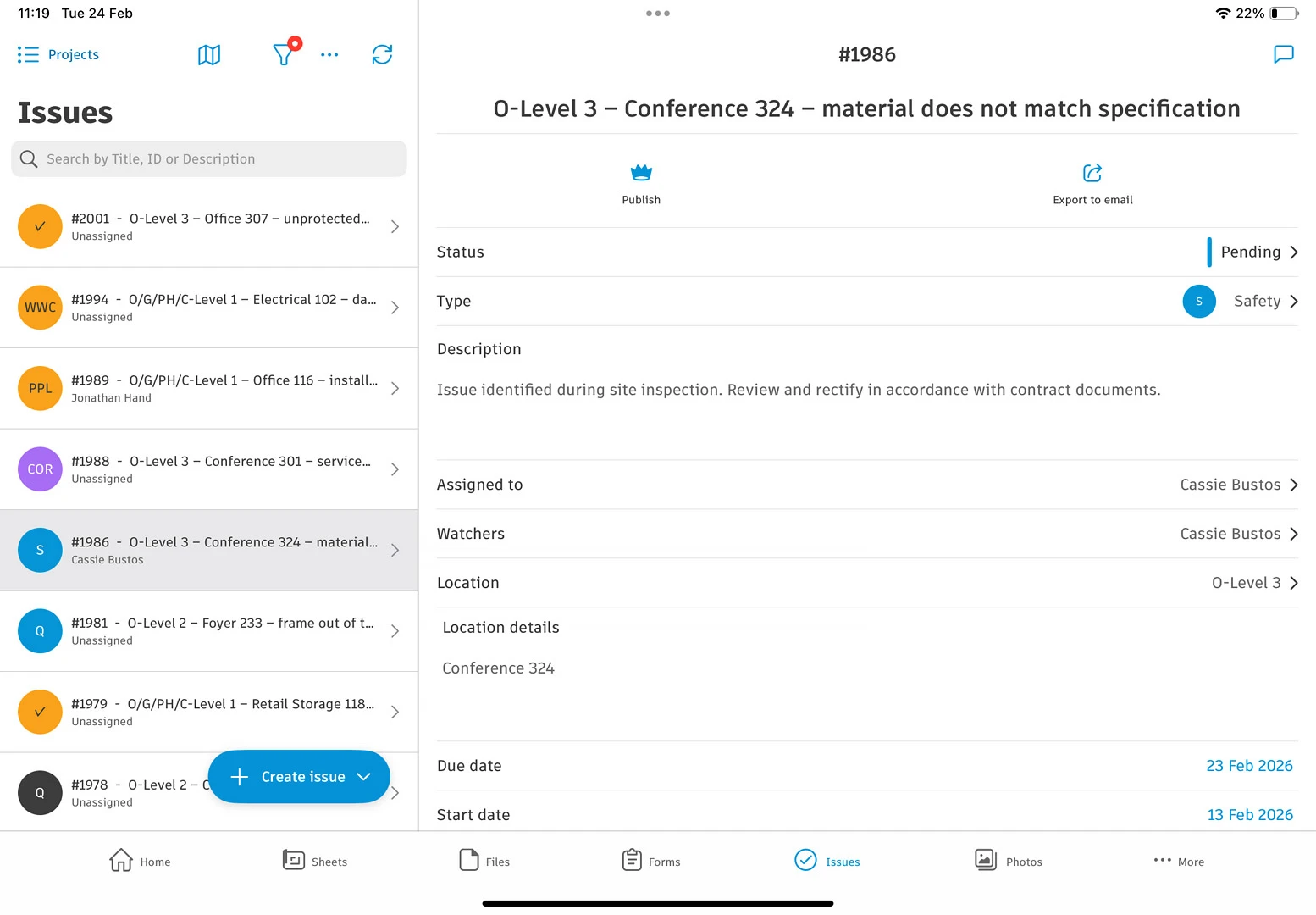Edit start date 13 Feb 2026
Image resolution: width=1316 pixels, height=915 pixels.
1250,815
